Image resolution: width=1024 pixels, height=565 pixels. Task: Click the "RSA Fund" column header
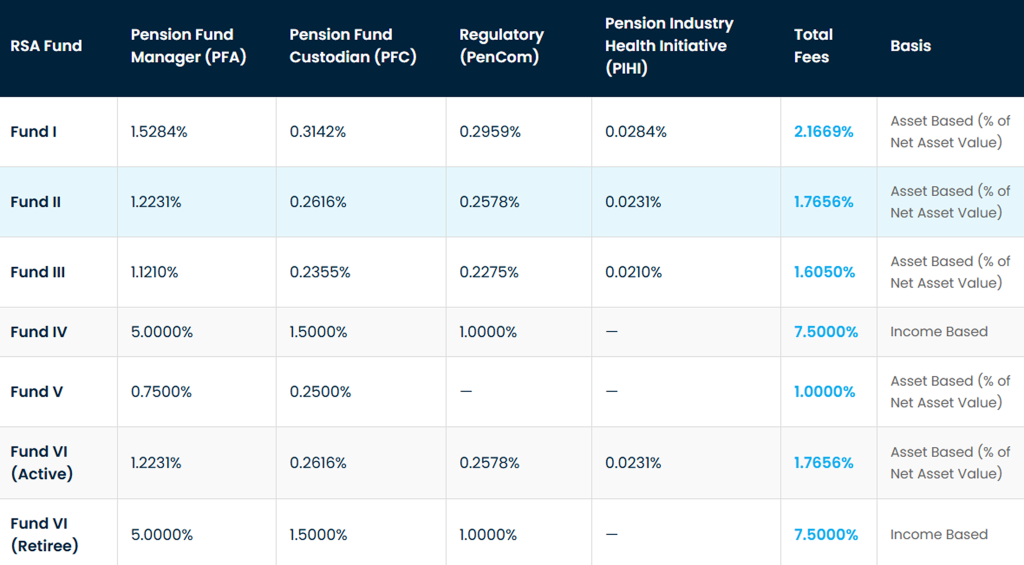[46, 46]
